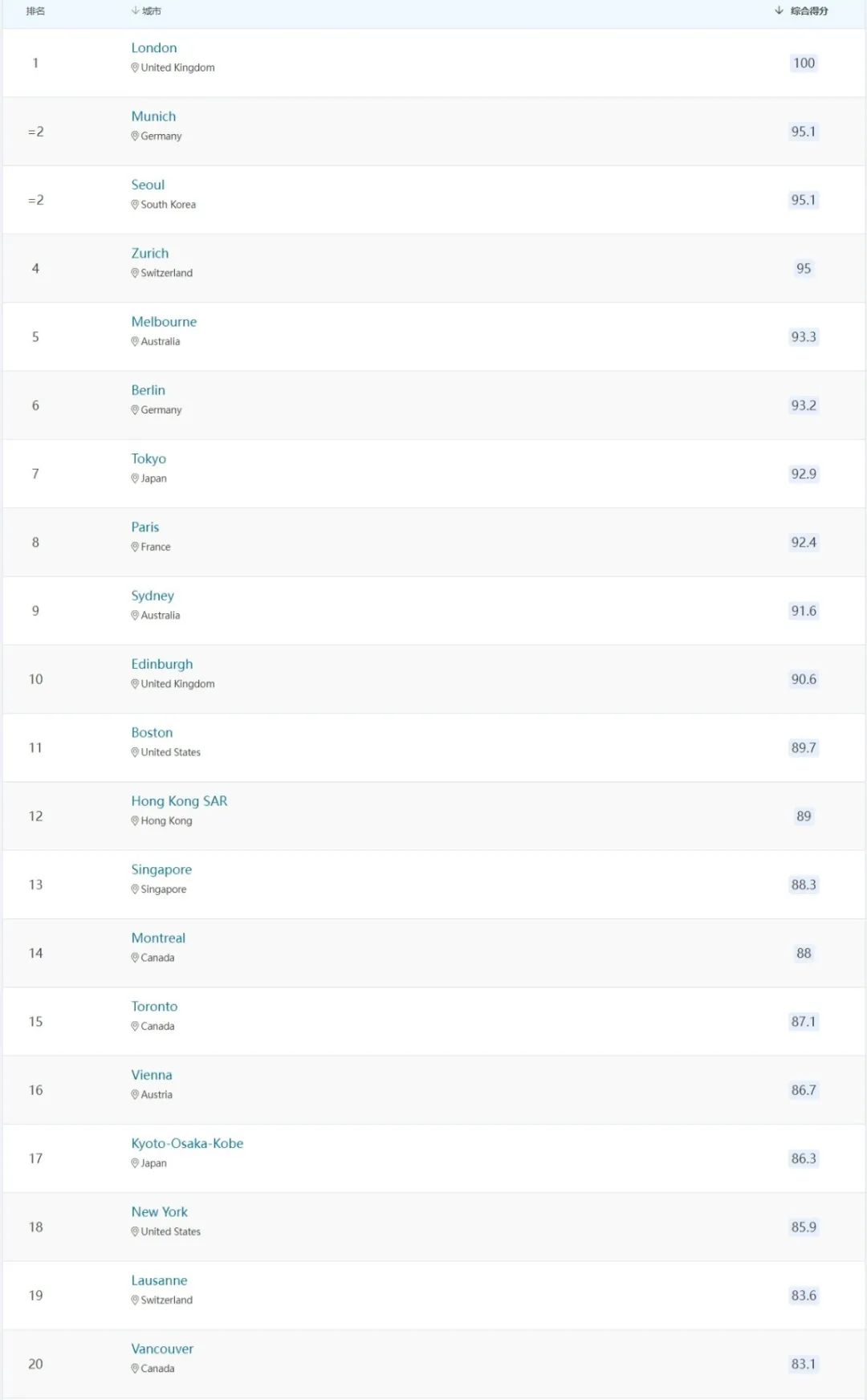This screenshot has height=1400, width=867.
Task: Click the ranking column header
Action: pos(35,11)
